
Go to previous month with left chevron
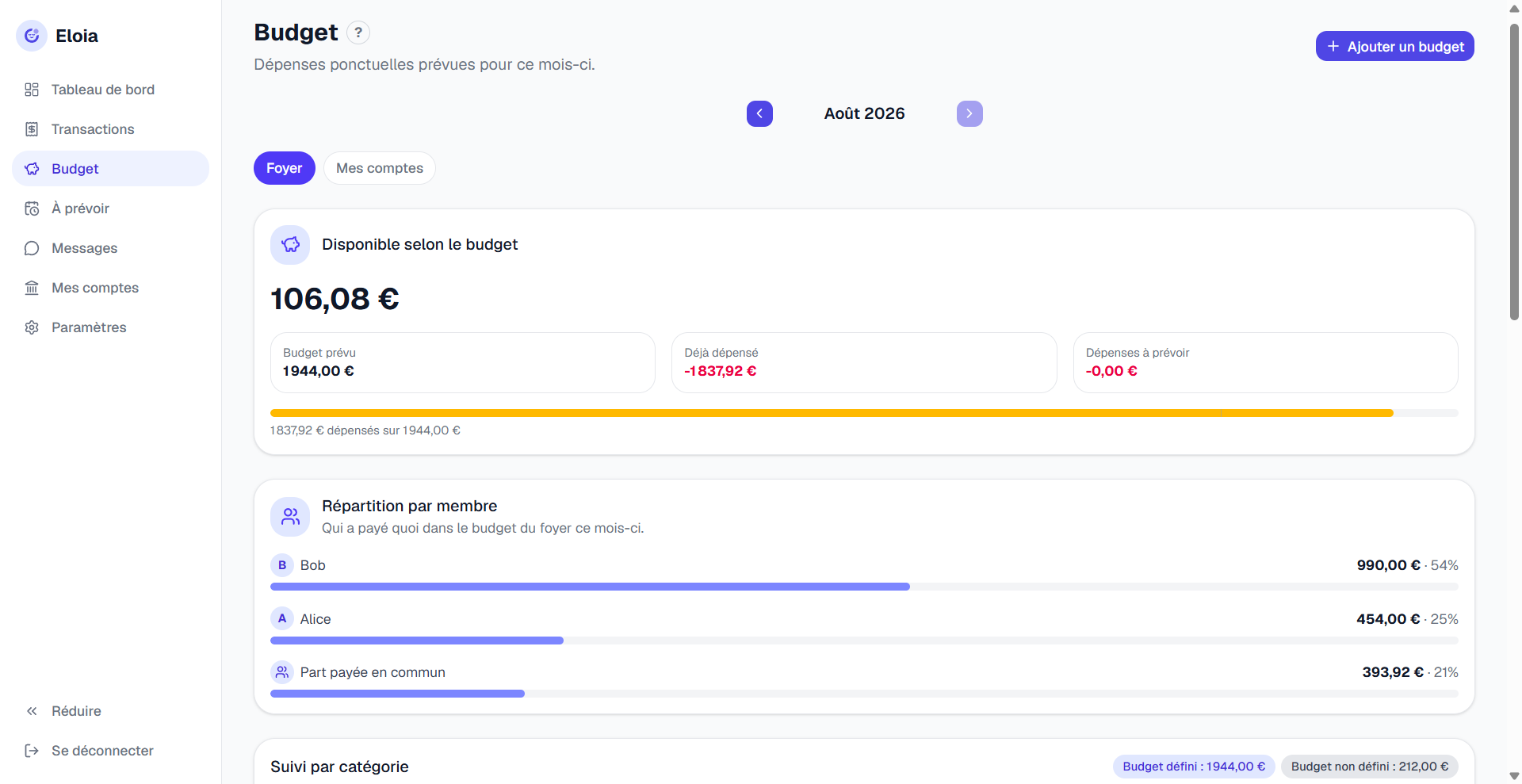click(x=759, y=113)
